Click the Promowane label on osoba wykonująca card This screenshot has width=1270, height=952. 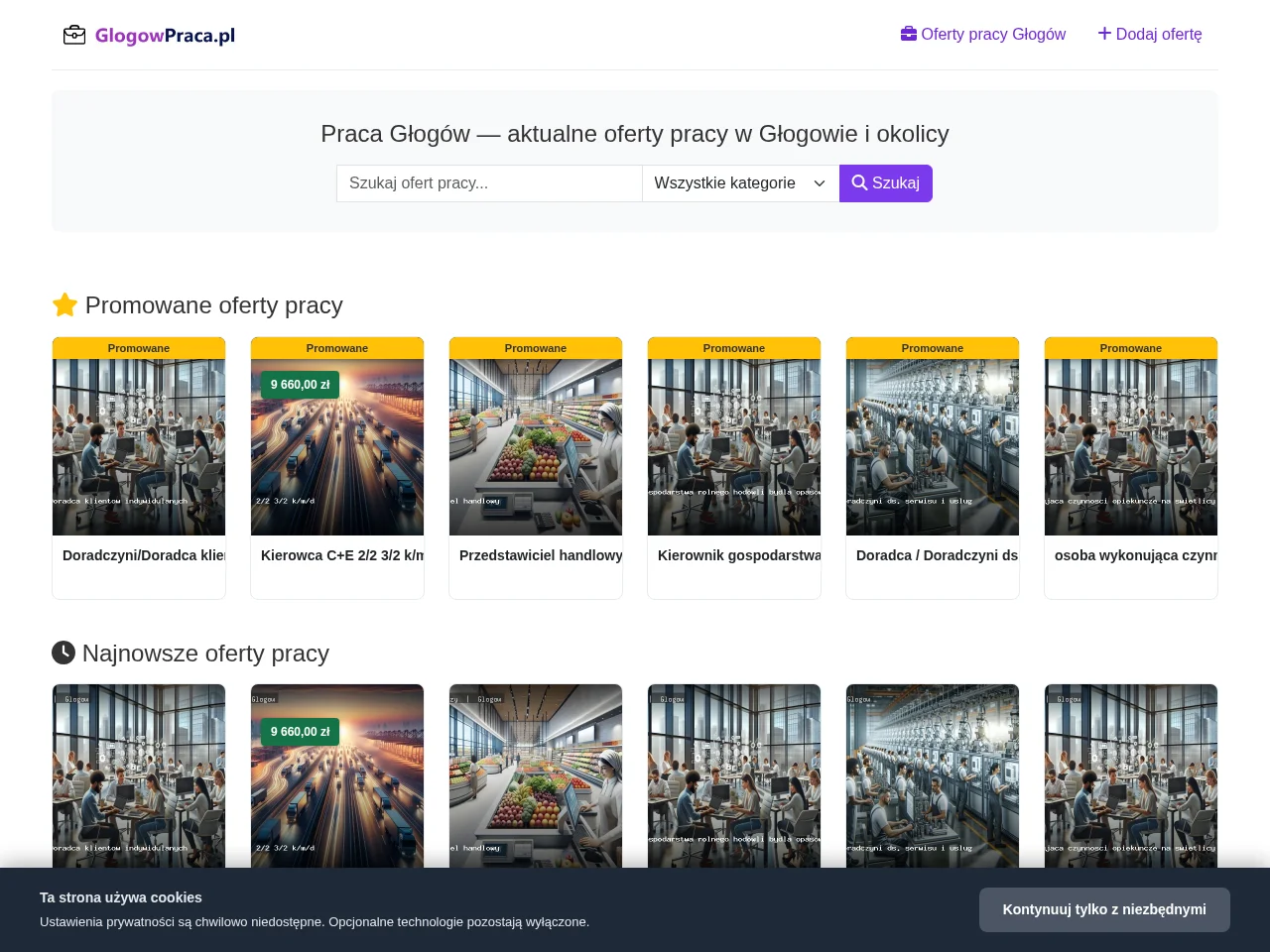[x=1131, y=348]
